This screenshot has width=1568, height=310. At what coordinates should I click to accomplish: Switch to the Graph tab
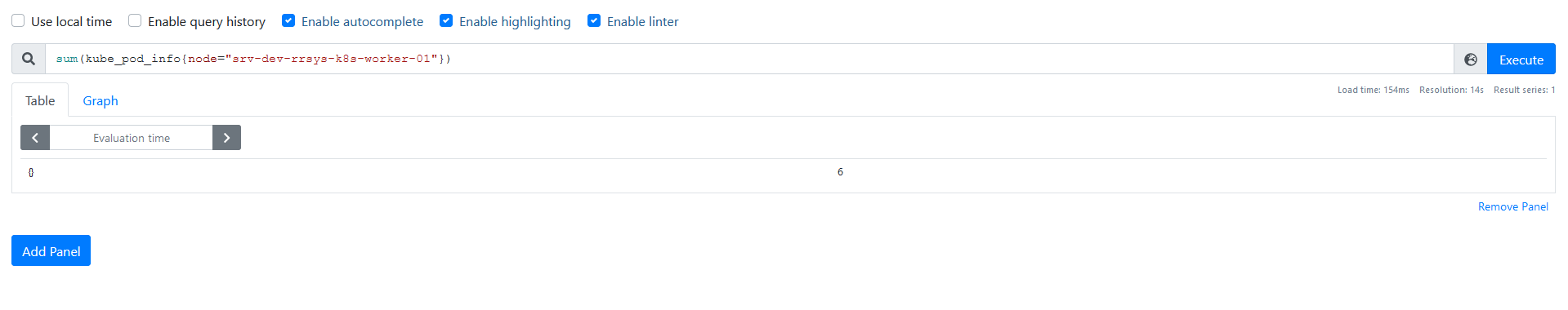coord(101,100)
